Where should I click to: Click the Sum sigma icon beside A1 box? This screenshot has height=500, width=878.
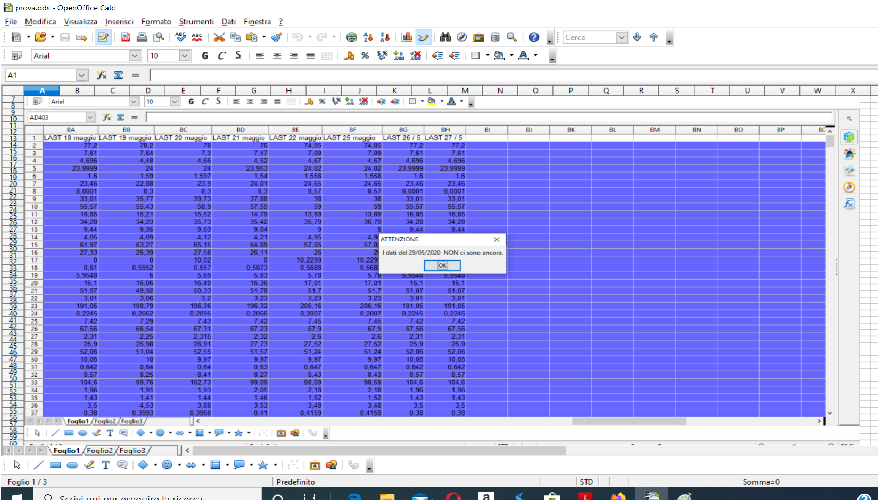point(118,75)
